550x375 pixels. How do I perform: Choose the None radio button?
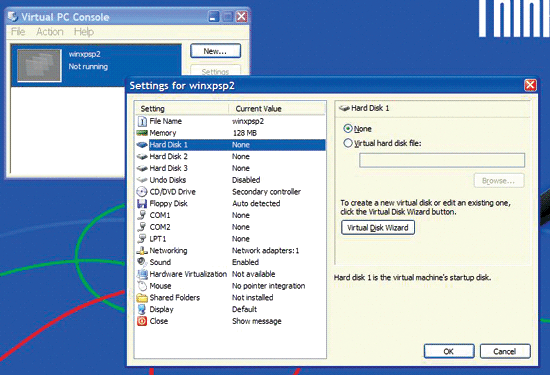point(348,128)
